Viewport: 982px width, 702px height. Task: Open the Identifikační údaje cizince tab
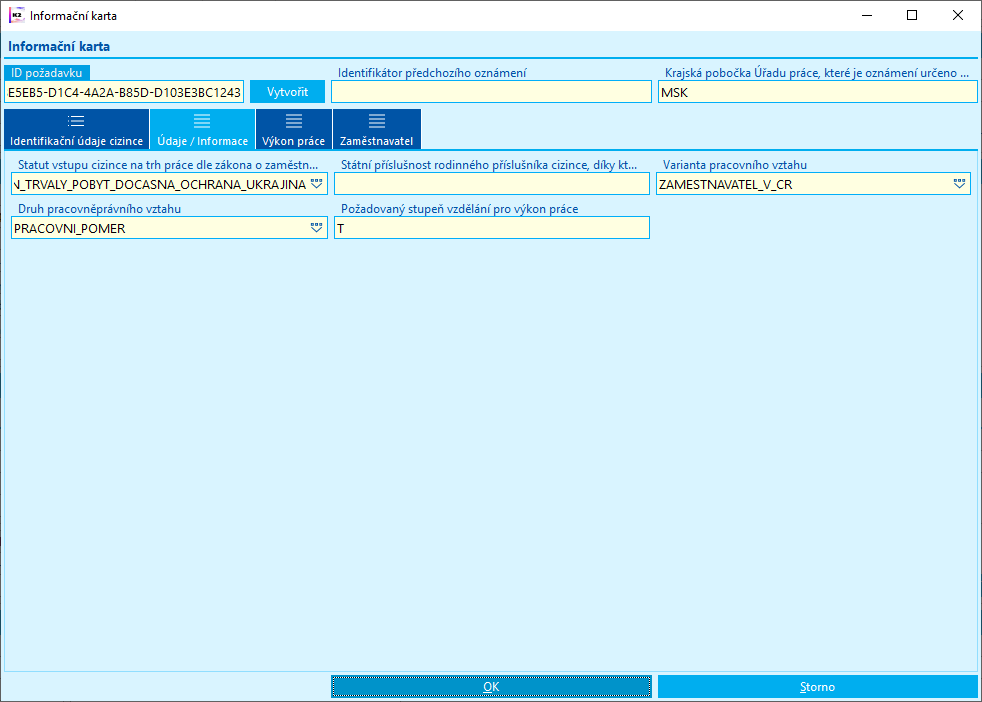tap(76, 130)
